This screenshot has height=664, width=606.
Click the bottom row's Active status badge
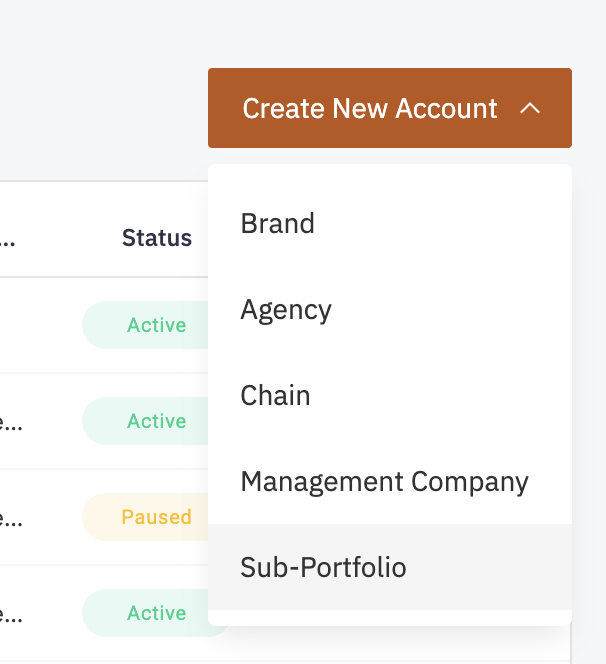[156, 613]
